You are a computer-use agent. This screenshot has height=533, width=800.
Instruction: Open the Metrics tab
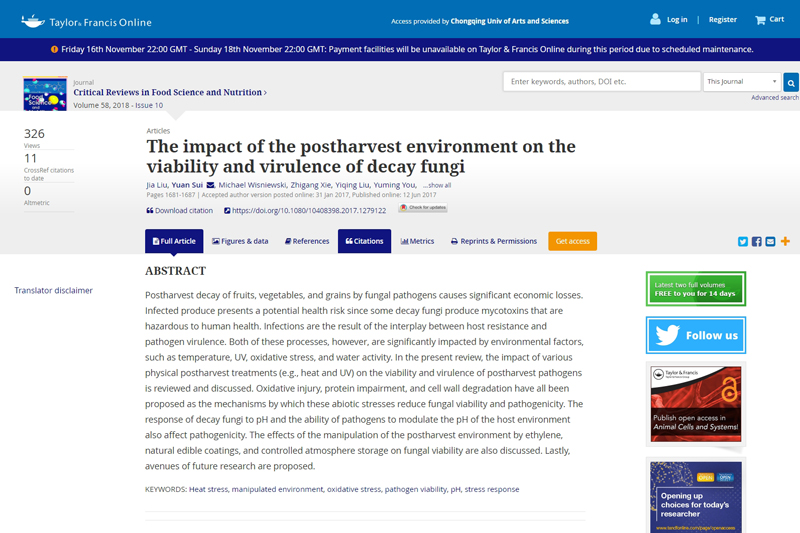(x=418, y=241)
